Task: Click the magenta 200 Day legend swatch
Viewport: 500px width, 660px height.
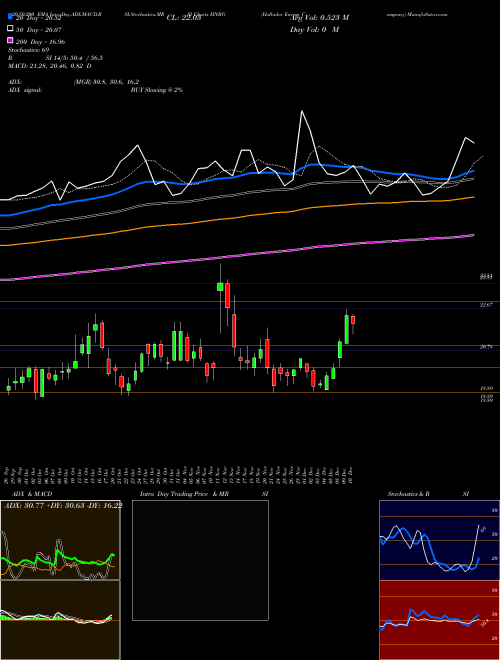Action: point(10,40)
